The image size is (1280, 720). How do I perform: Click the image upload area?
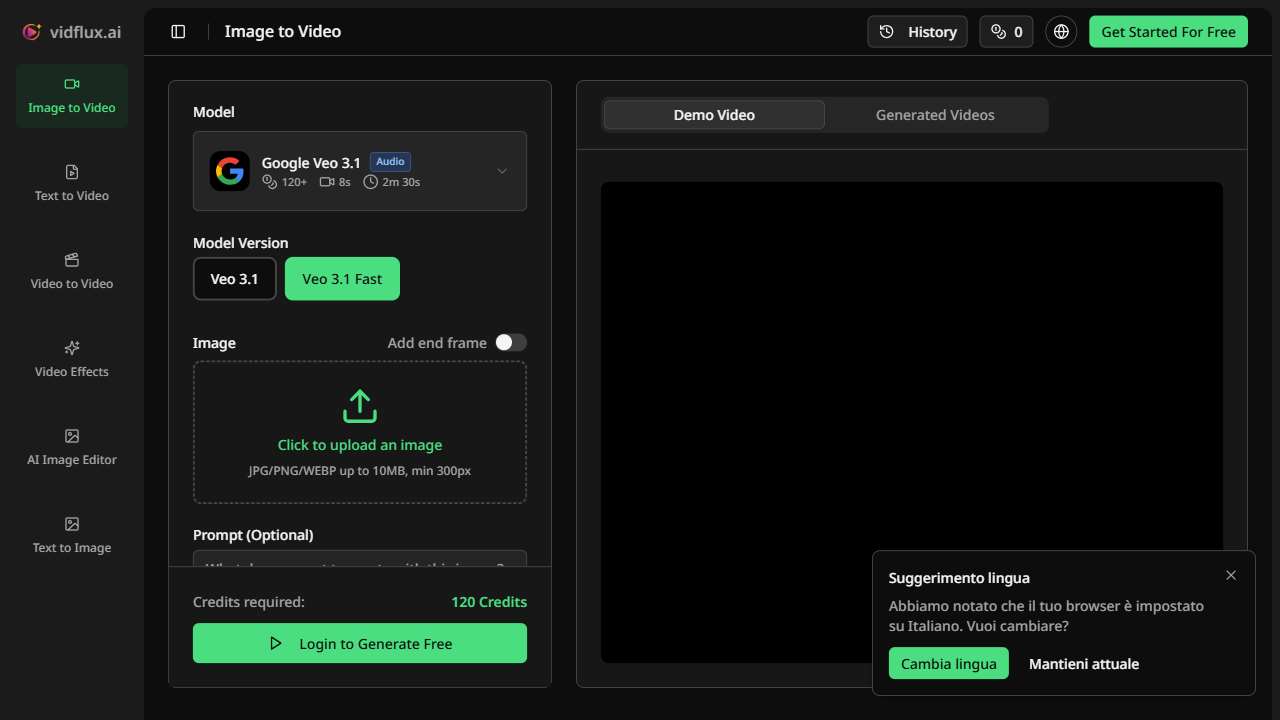(359, 432)
